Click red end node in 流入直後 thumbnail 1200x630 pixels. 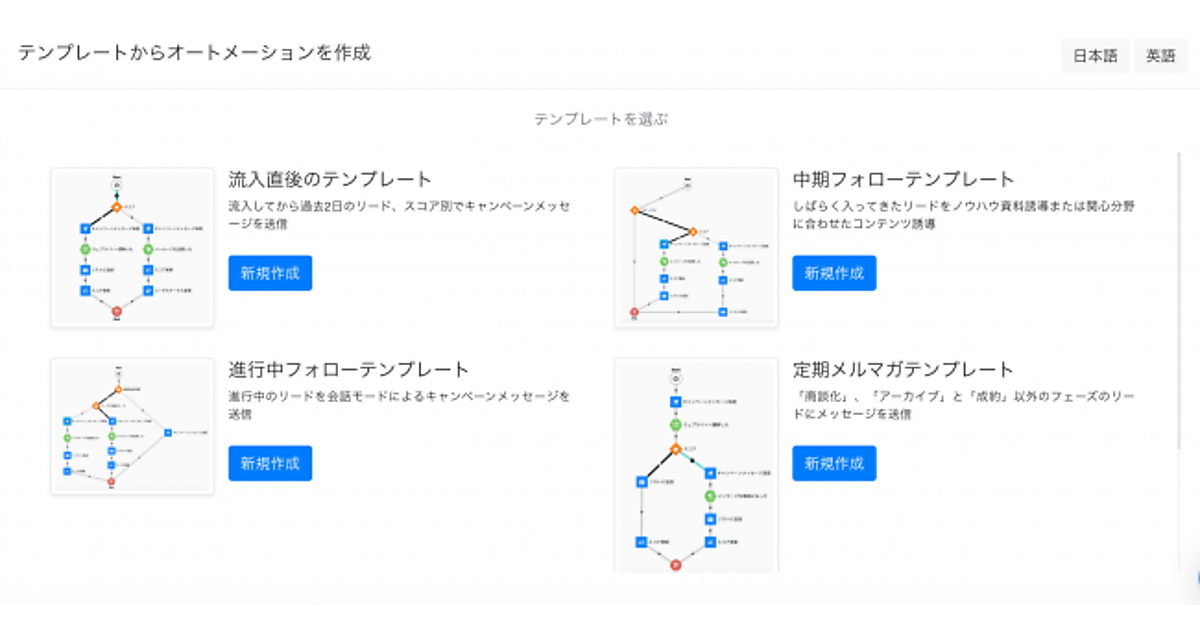coord(117,313)
